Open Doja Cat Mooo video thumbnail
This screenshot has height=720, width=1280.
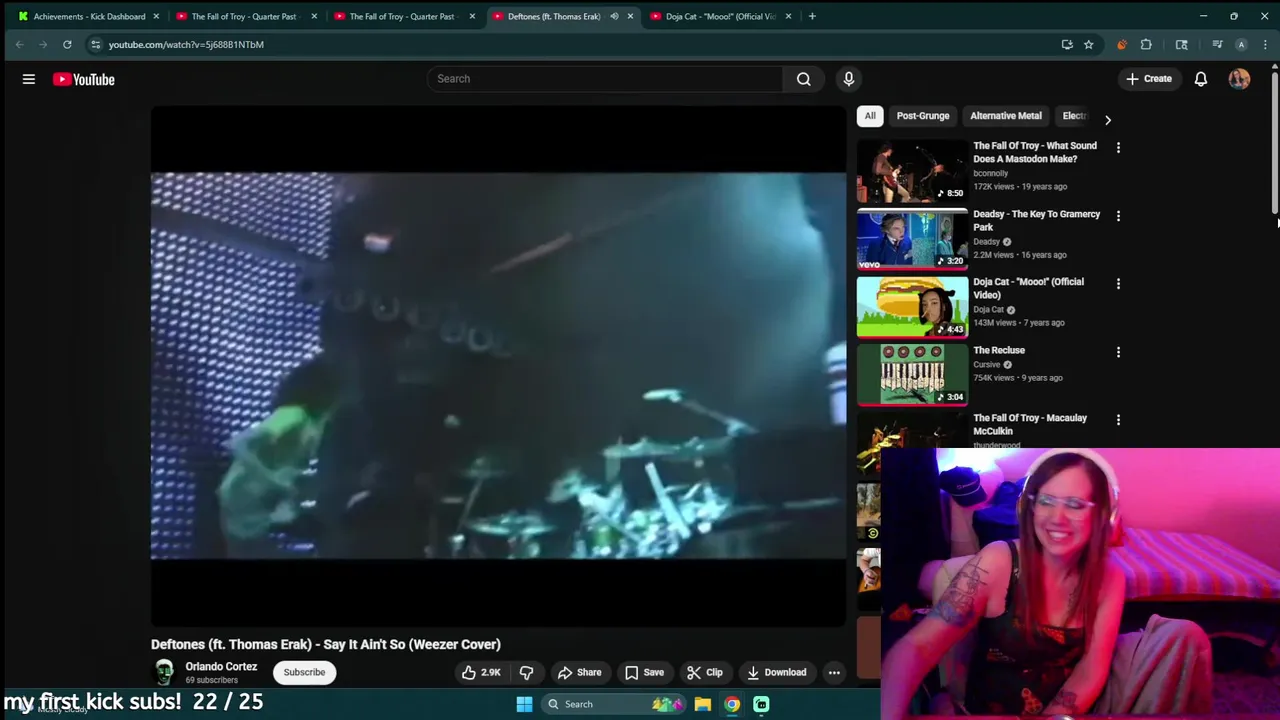[912, 306]
